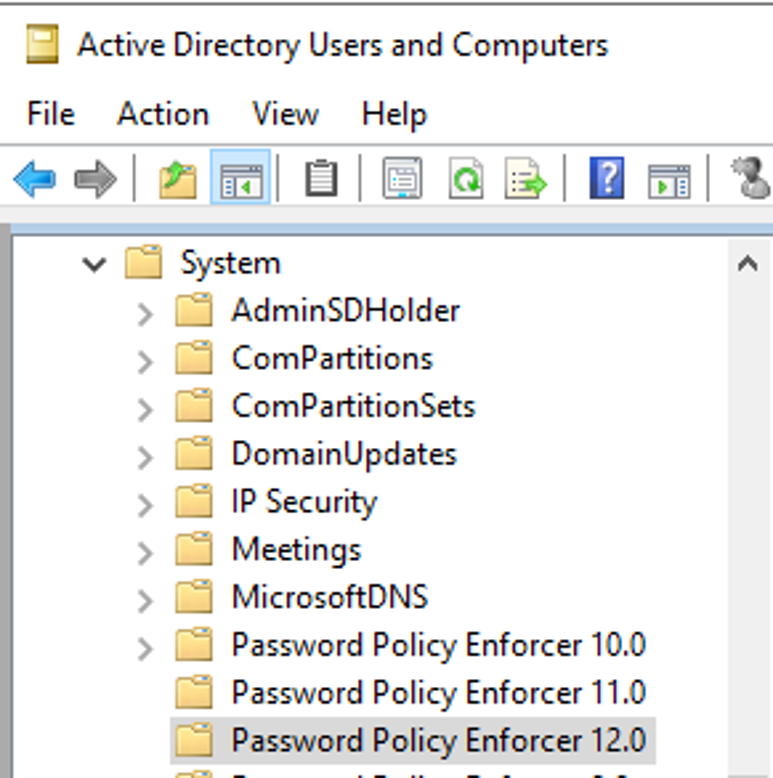The image size is (773, 778).
Task: Click the IP Security folder icon
Action: coord(194,501)
